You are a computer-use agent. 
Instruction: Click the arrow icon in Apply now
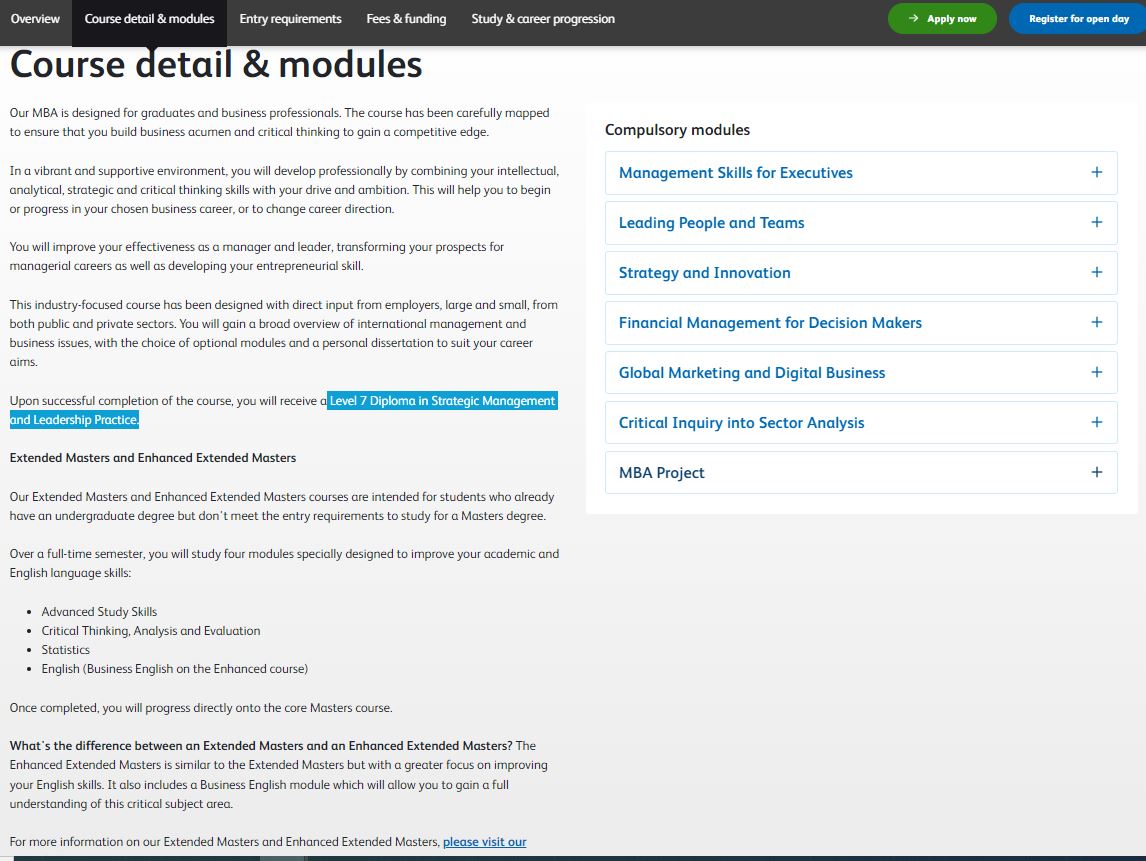coord(913,19)
